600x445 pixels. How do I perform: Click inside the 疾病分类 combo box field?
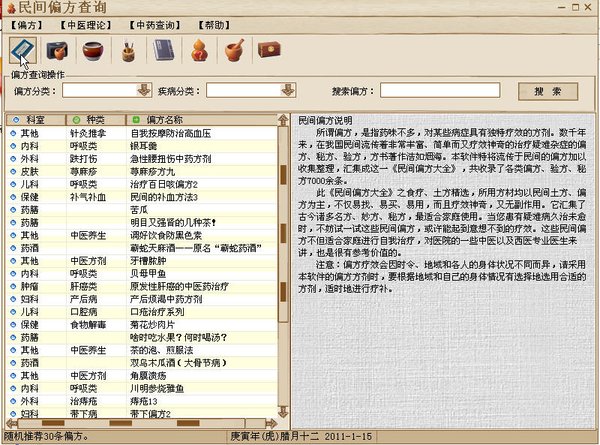(244, 91)
